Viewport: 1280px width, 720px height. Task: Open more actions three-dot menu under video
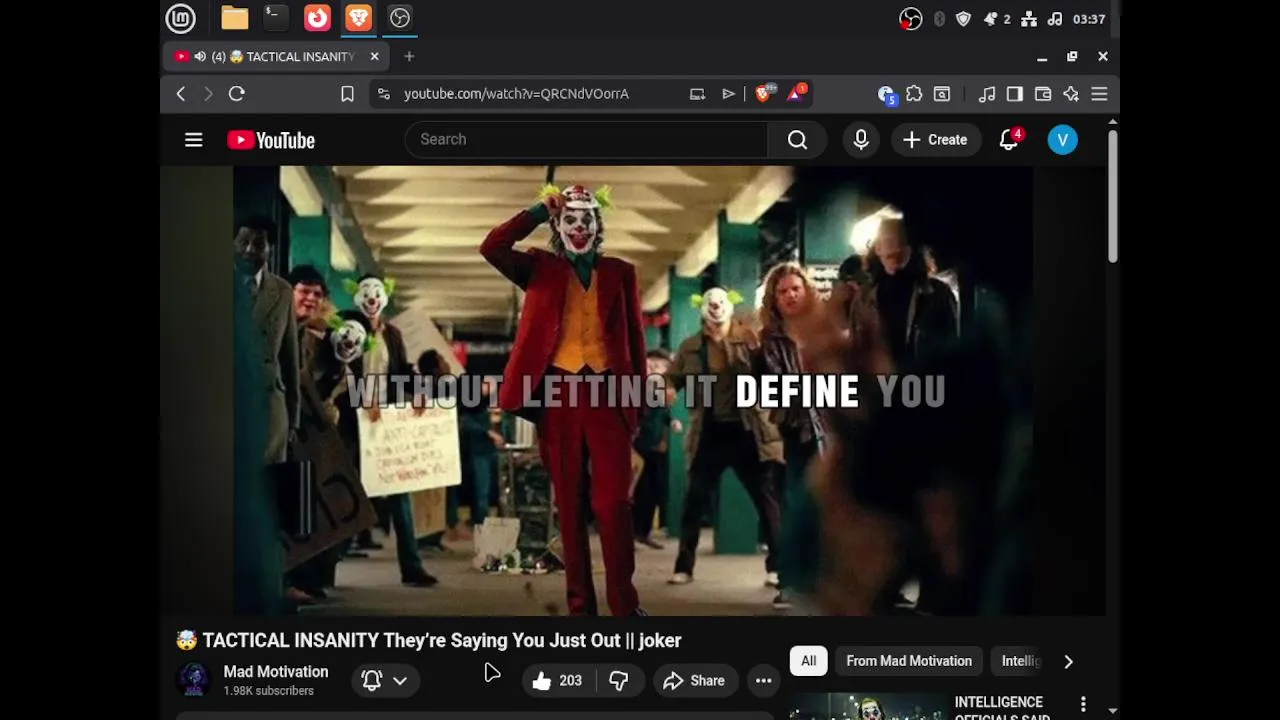click(x=763, y=681)
